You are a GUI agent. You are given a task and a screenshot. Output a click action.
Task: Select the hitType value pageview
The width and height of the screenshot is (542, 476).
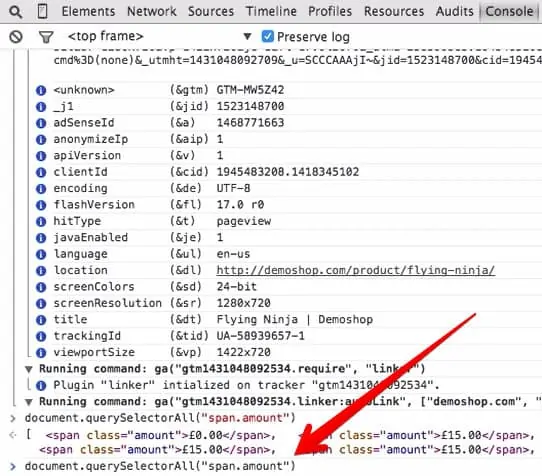[x=244, y=221]
